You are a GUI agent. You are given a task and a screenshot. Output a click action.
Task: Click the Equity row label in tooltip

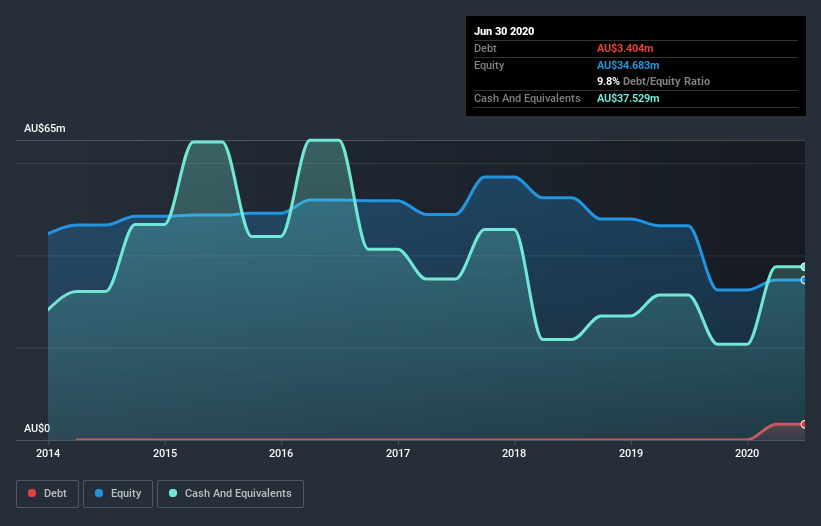click(x=489, y=65)
